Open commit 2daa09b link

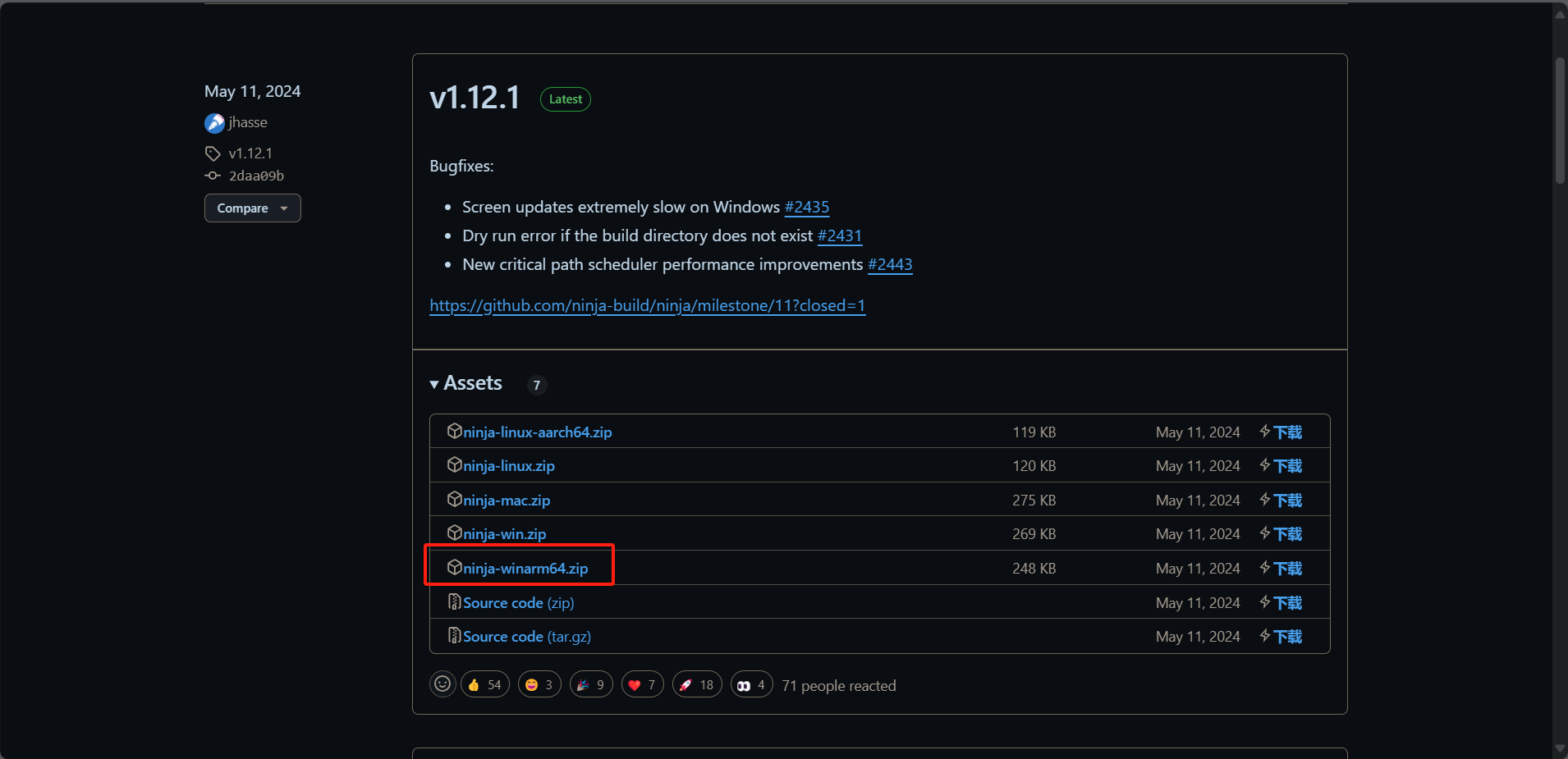point(256,176)
